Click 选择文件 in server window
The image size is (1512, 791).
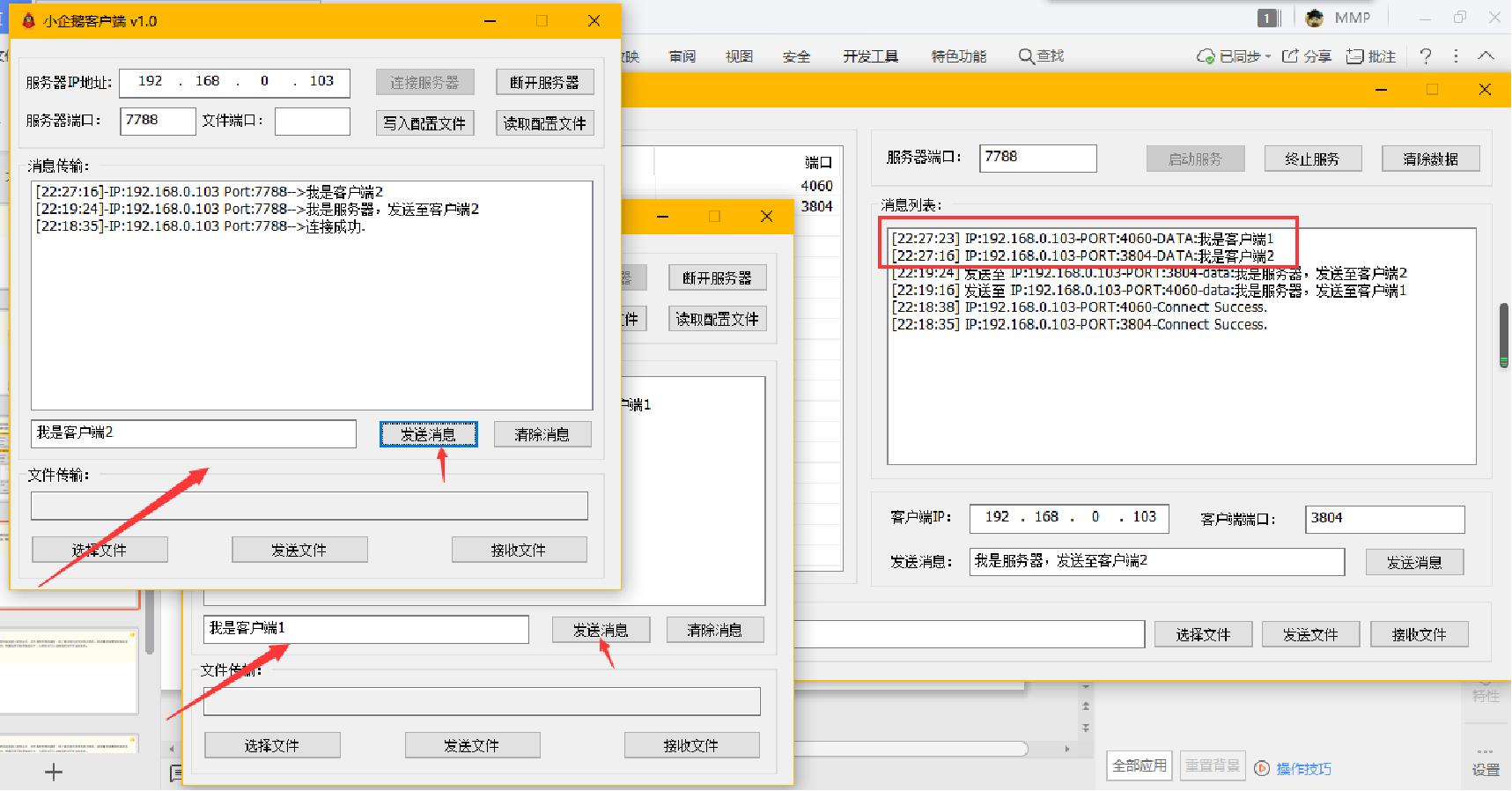1204,634
